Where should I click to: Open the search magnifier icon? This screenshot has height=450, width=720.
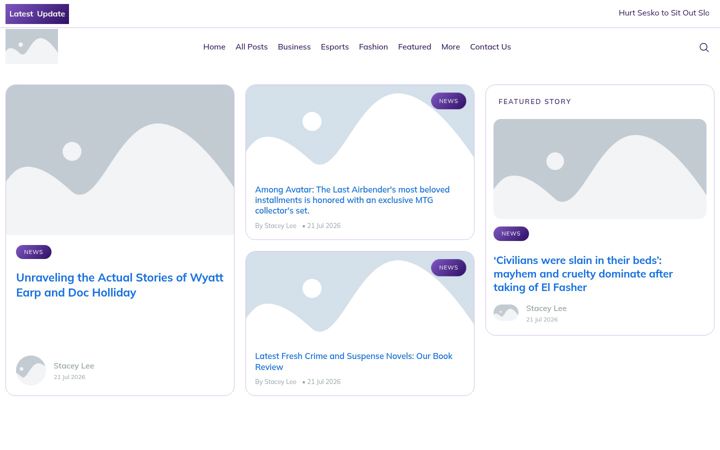[x=703, y=47]
